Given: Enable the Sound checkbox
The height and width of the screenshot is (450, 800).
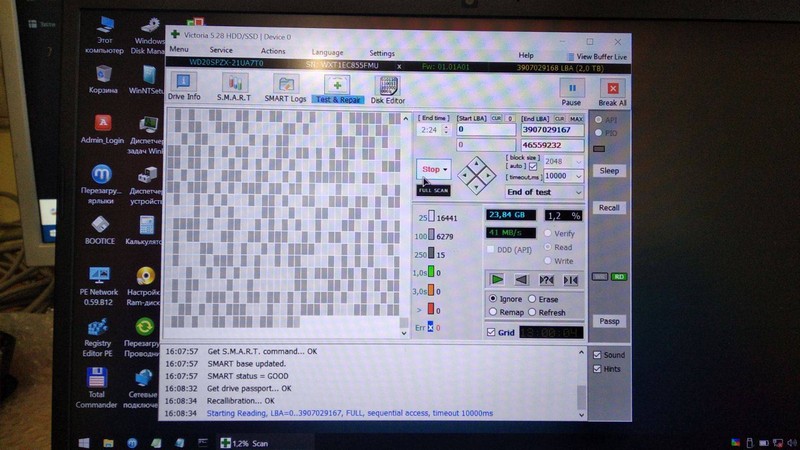Looking at the screenshot, I should point(598,355).
